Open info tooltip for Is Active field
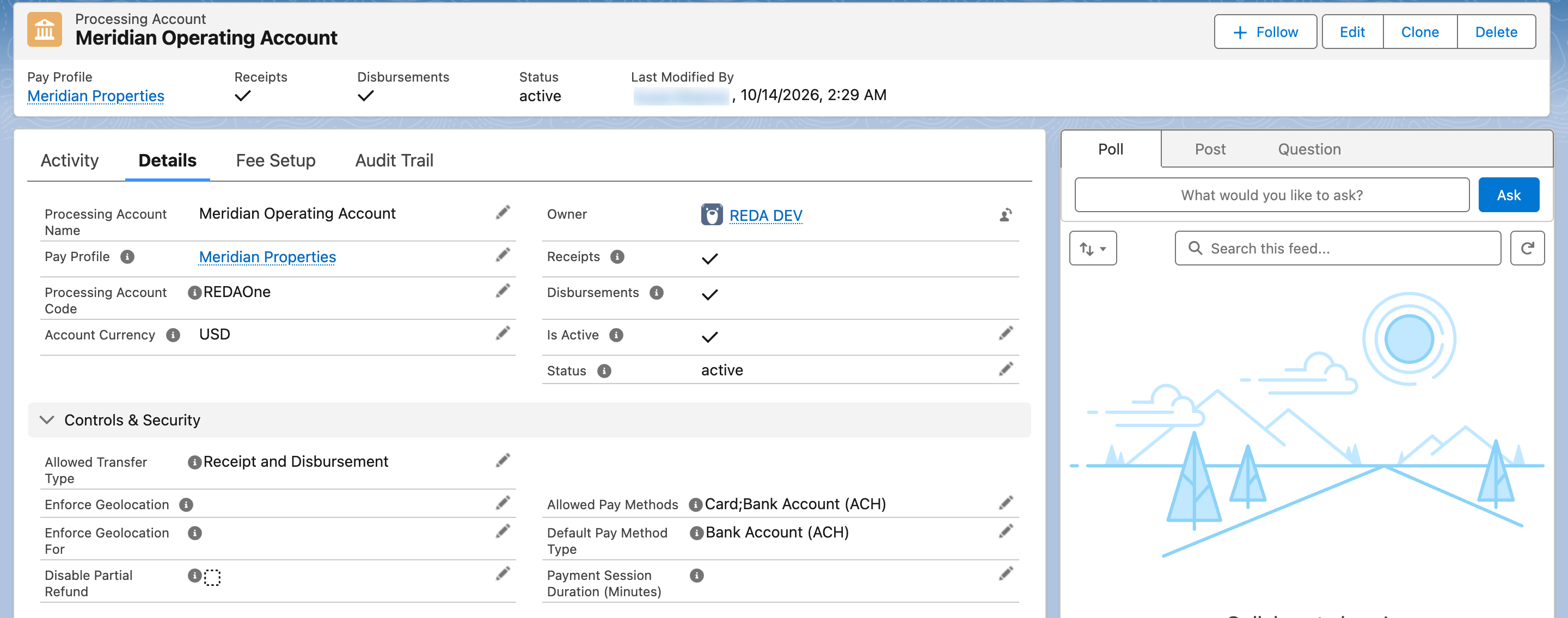Viewport: 1568px width, 618px height. 616,335
